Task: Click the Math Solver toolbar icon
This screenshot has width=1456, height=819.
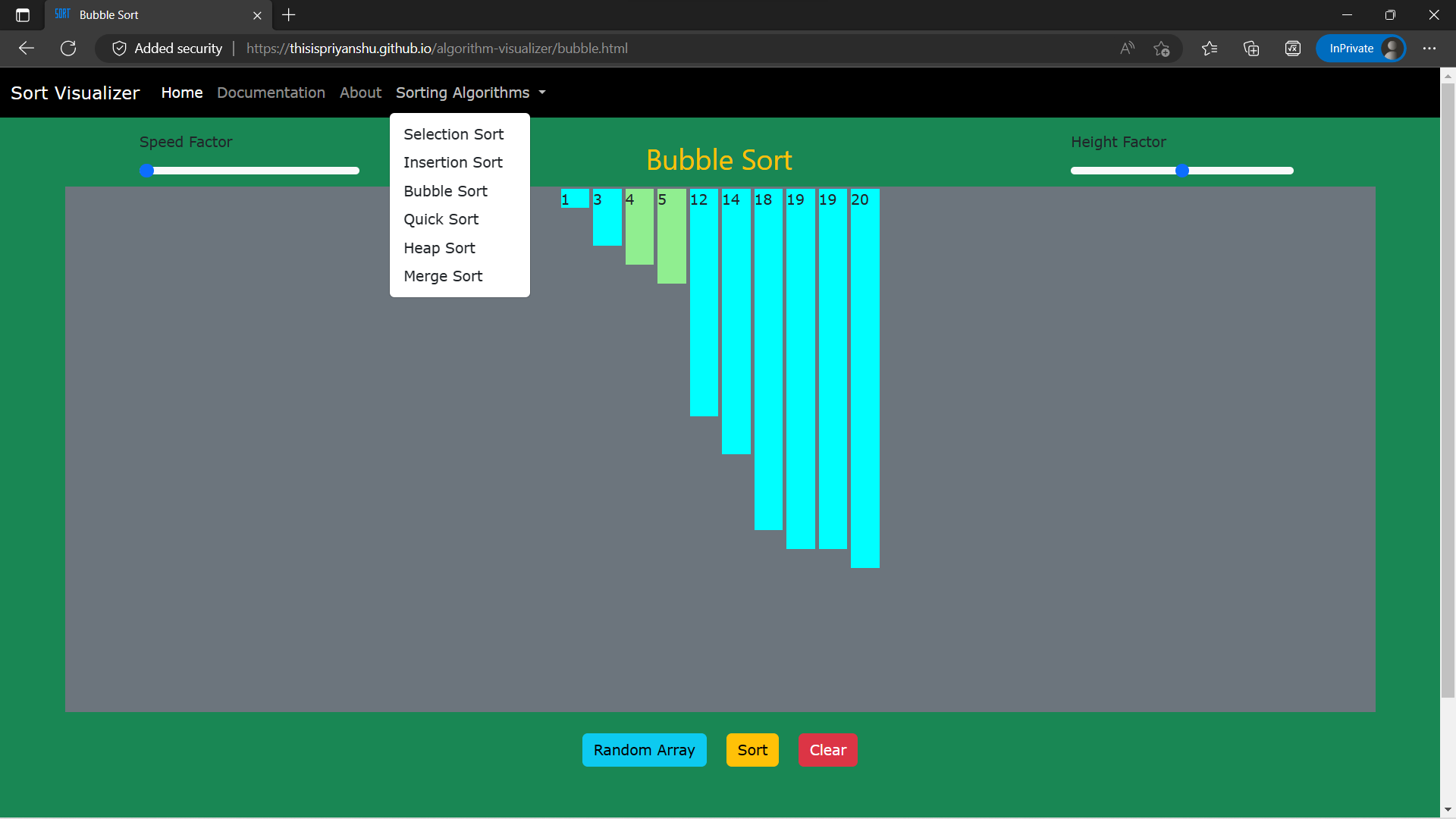Action: (1293, 49)
